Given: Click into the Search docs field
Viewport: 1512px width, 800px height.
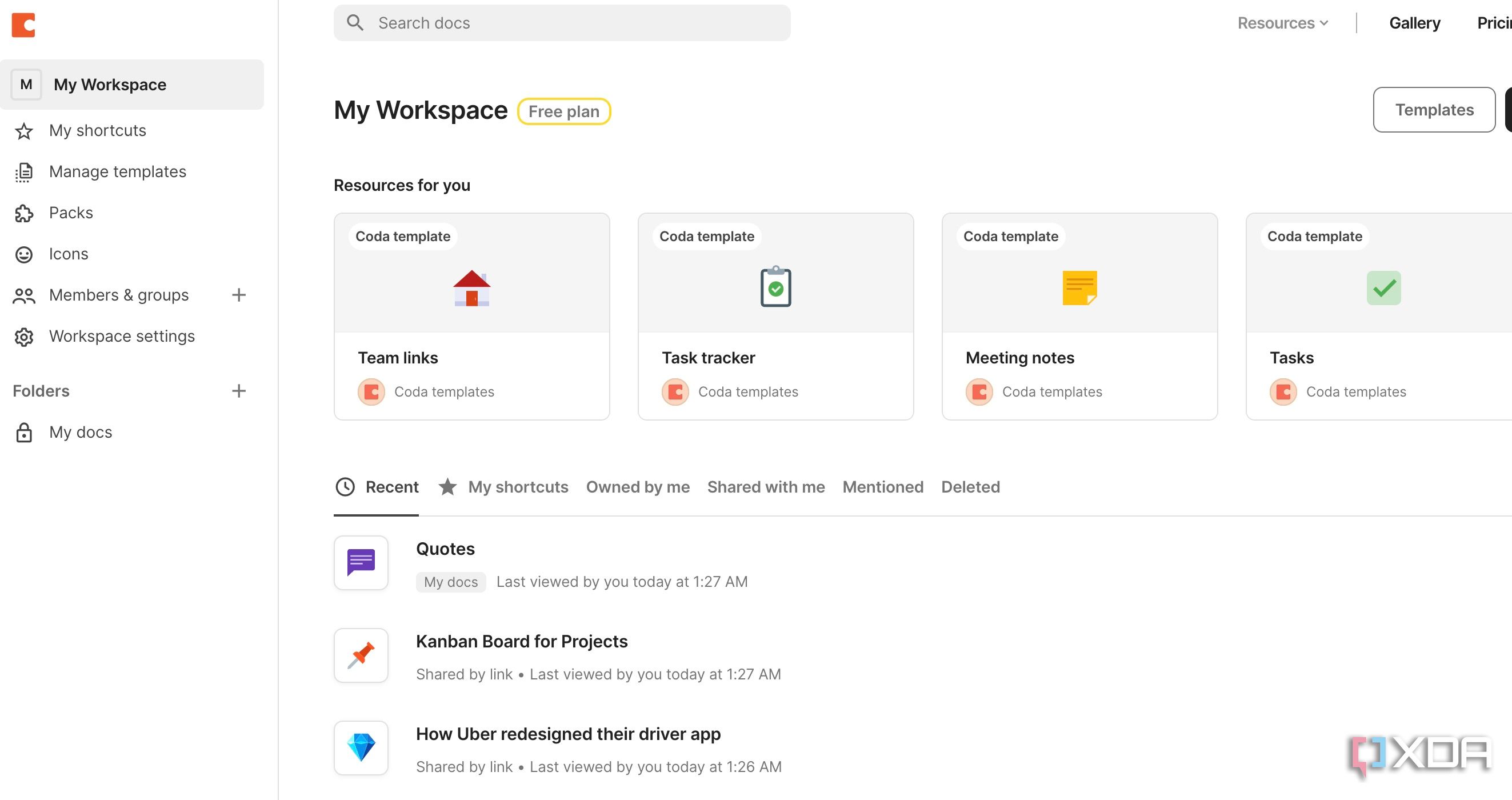Looking at the screenshot, I should click(562, 23).
